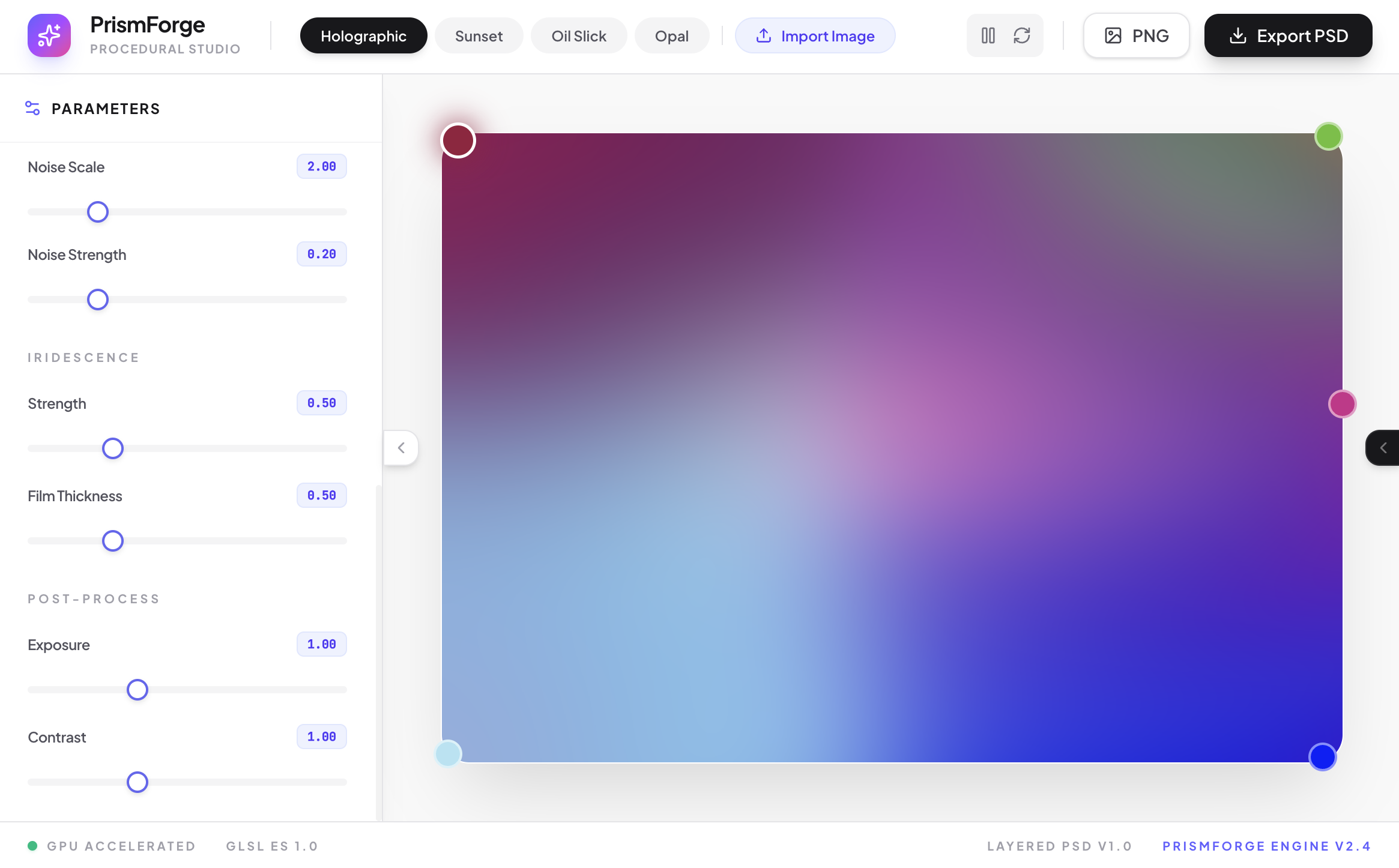Viewport: 1399px width, 868px height.
Task: Toggle the Opal preset pill
Action: pyautogui.click(x=671, y=35)
